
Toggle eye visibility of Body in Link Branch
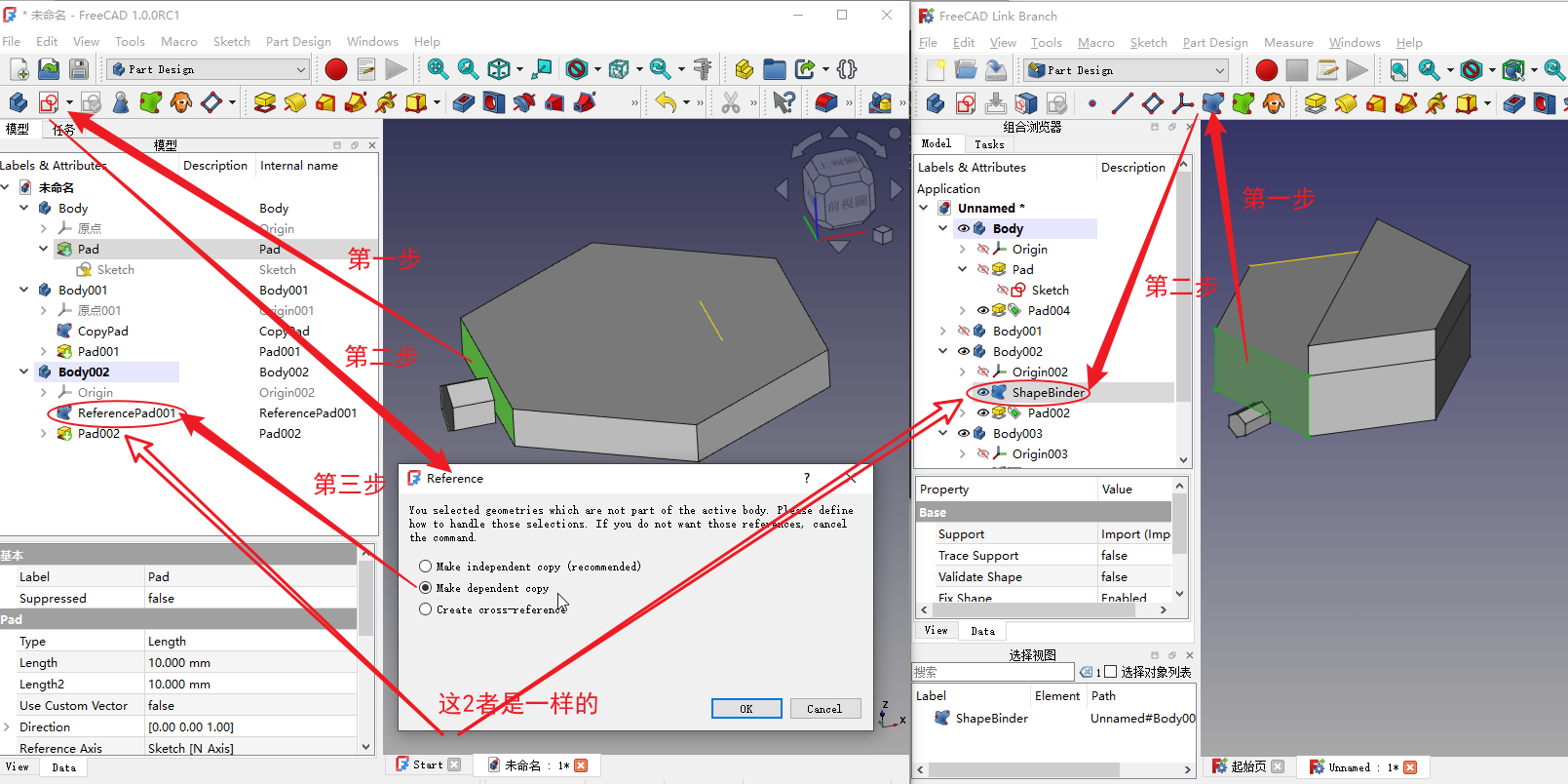coord(963,228)
